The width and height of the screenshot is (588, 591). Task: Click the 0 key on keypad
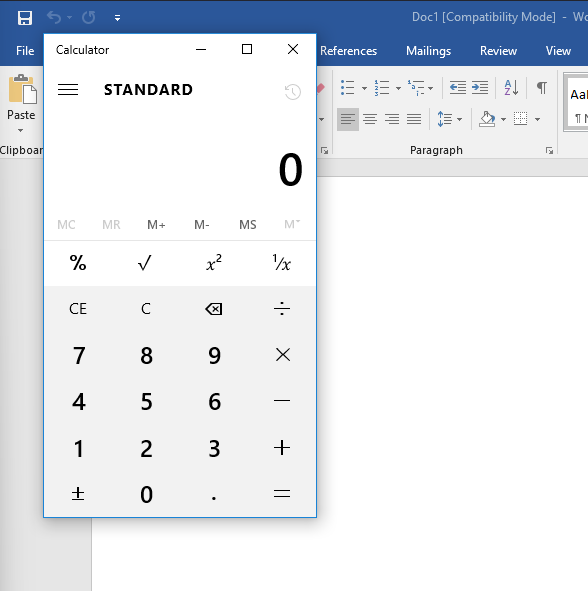click(146, 495)
